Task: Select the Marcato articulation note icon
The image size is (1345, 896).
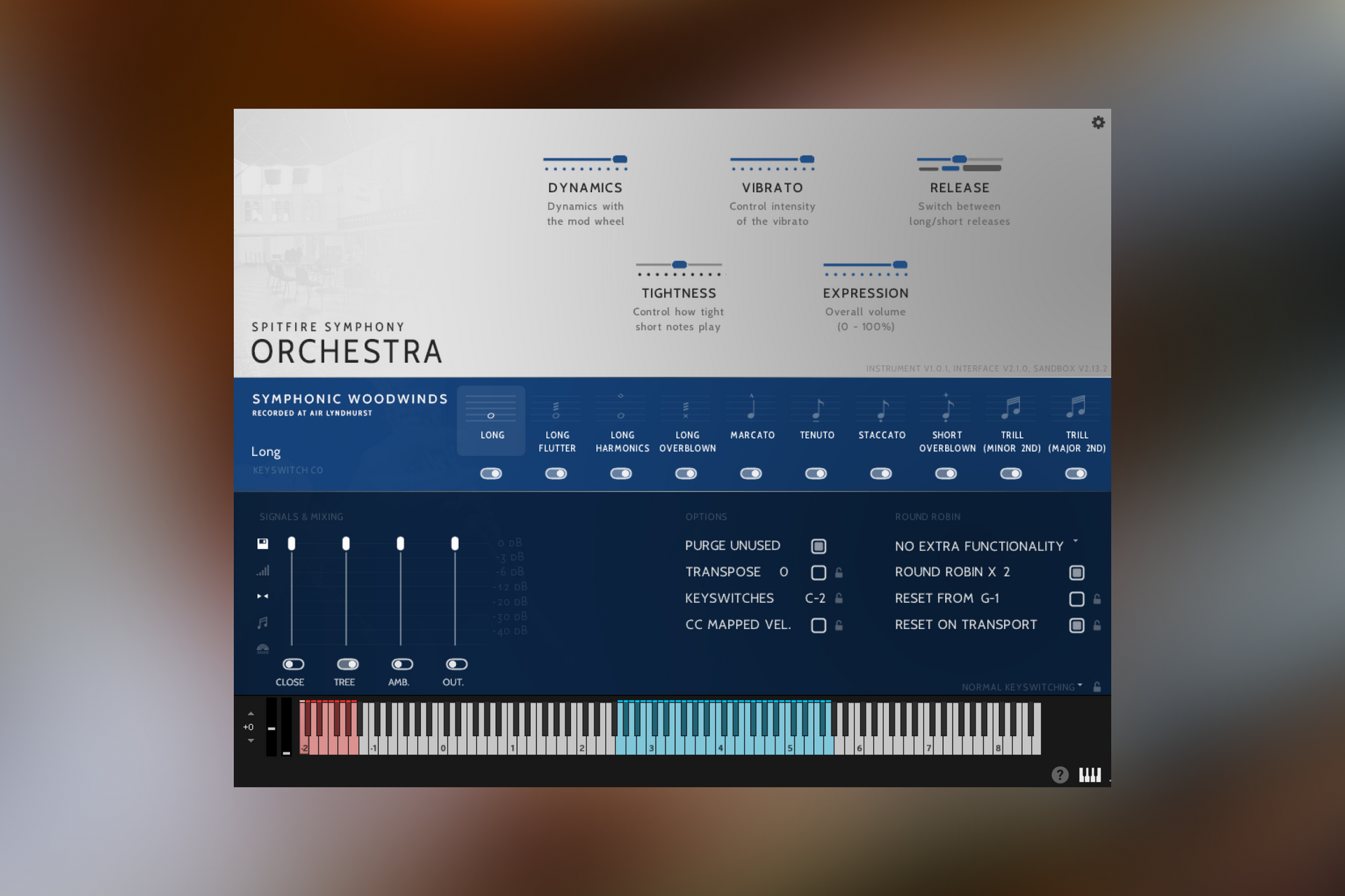Action: point(752,409)
